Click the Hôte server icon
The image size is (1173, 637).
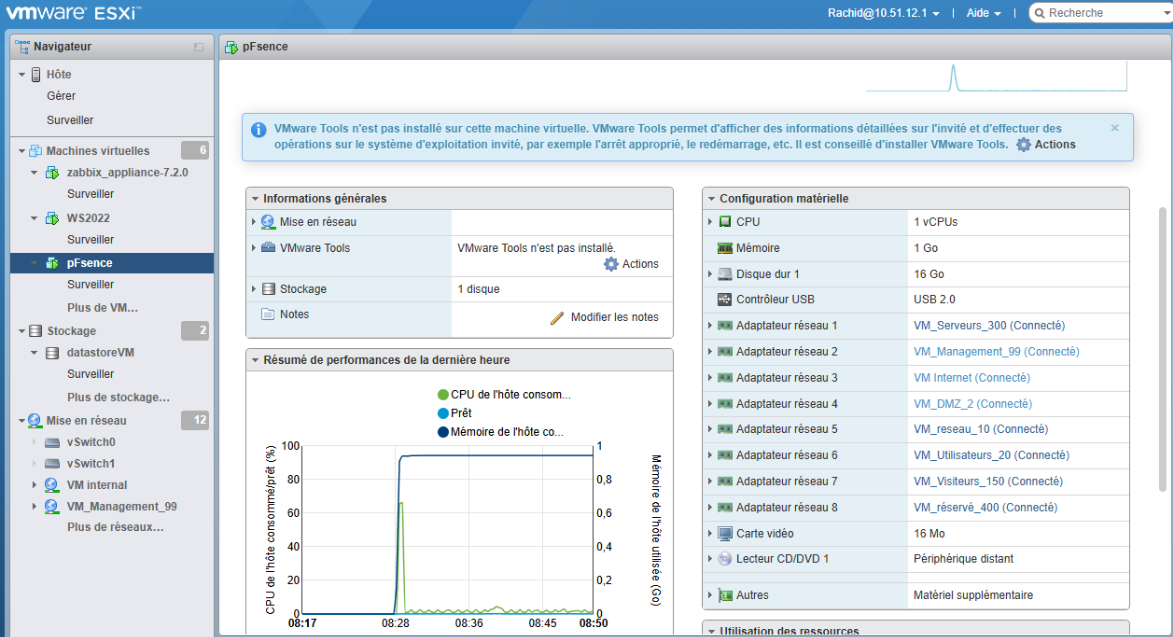pyautogui.click(x=36, y=74)
